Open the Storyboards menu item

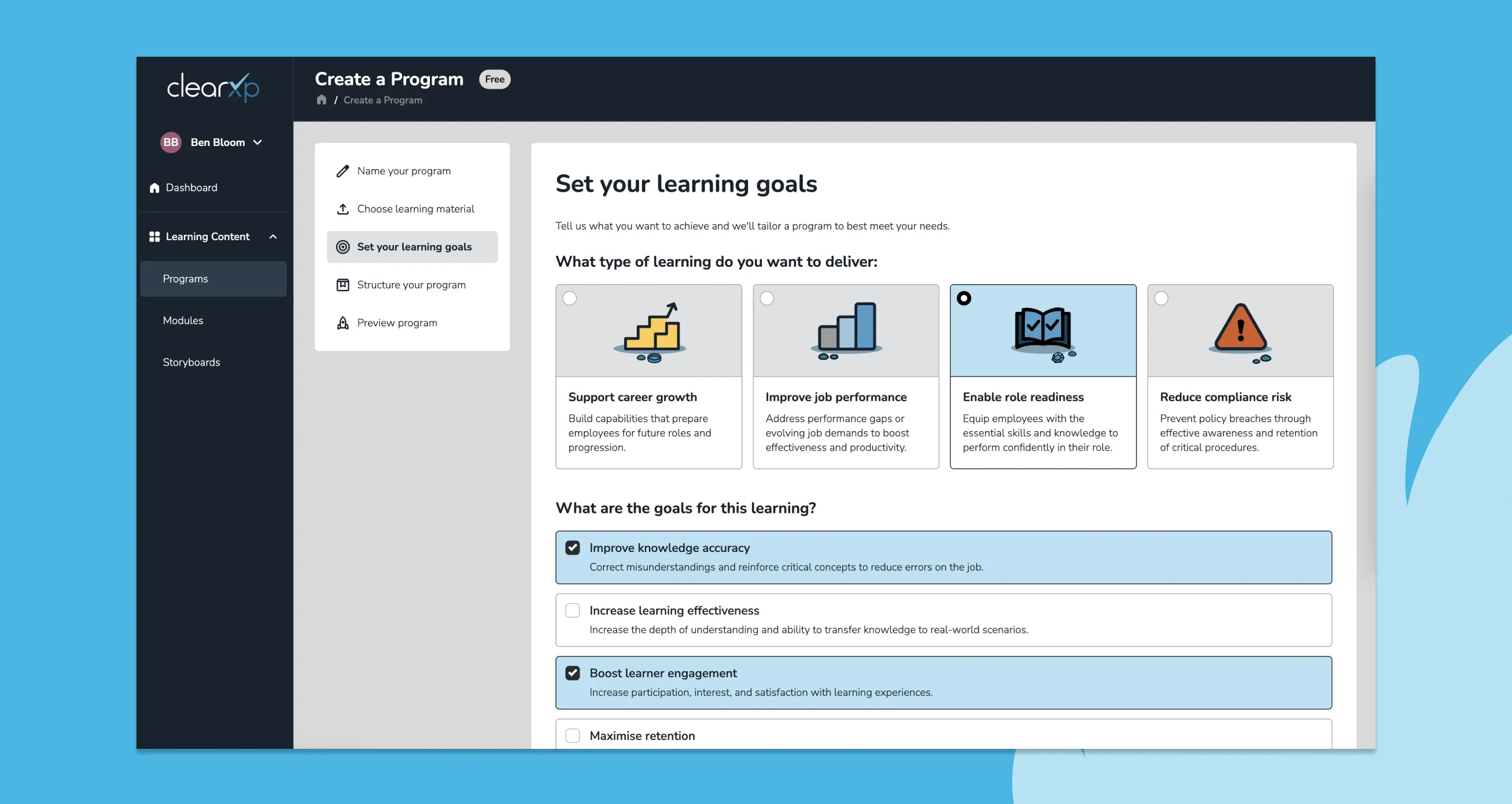pyautogui.click(x=191, y=362)
